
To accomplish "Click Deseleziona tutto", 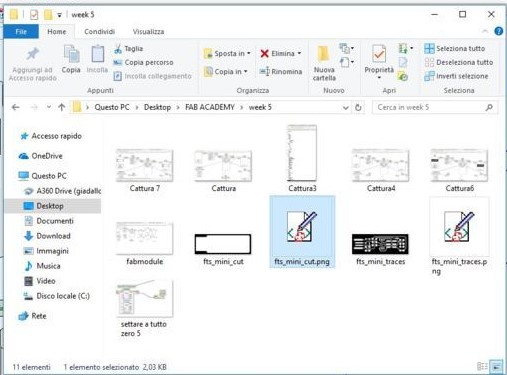I will click(x=458, y=62).
